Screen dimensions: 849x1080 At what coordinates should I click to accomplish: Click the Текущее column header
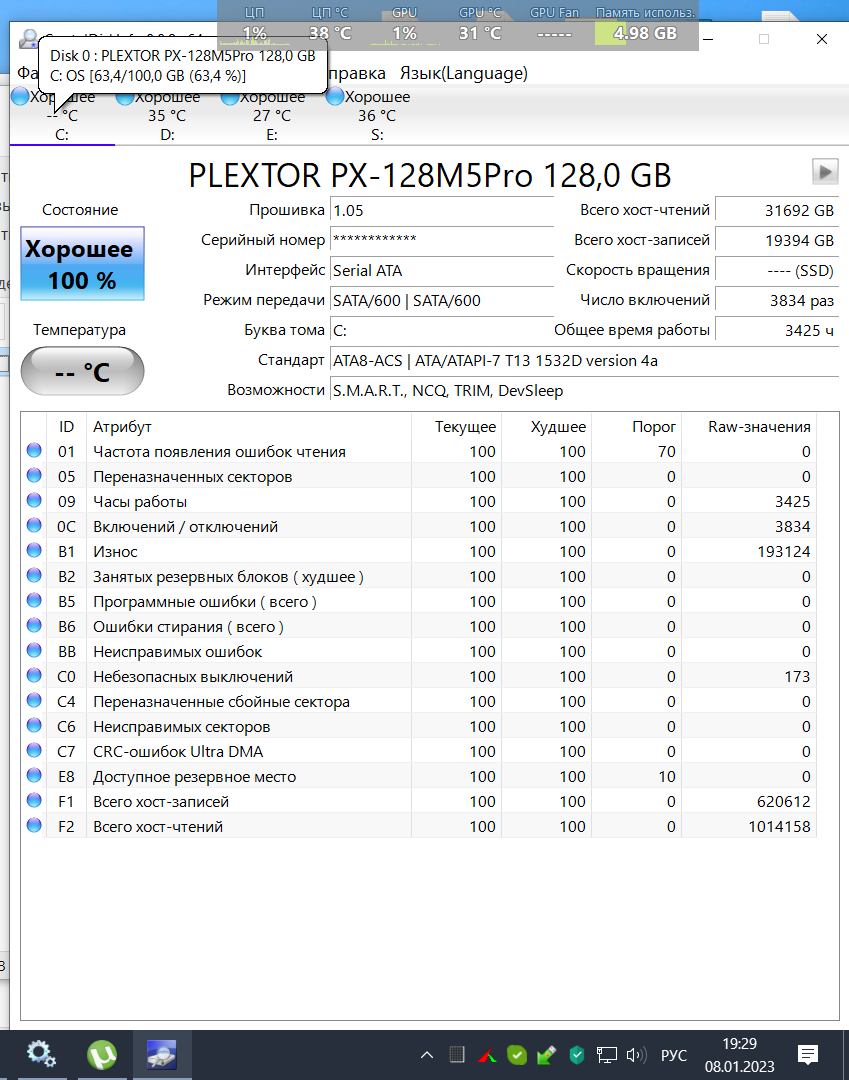pos(457,426)
